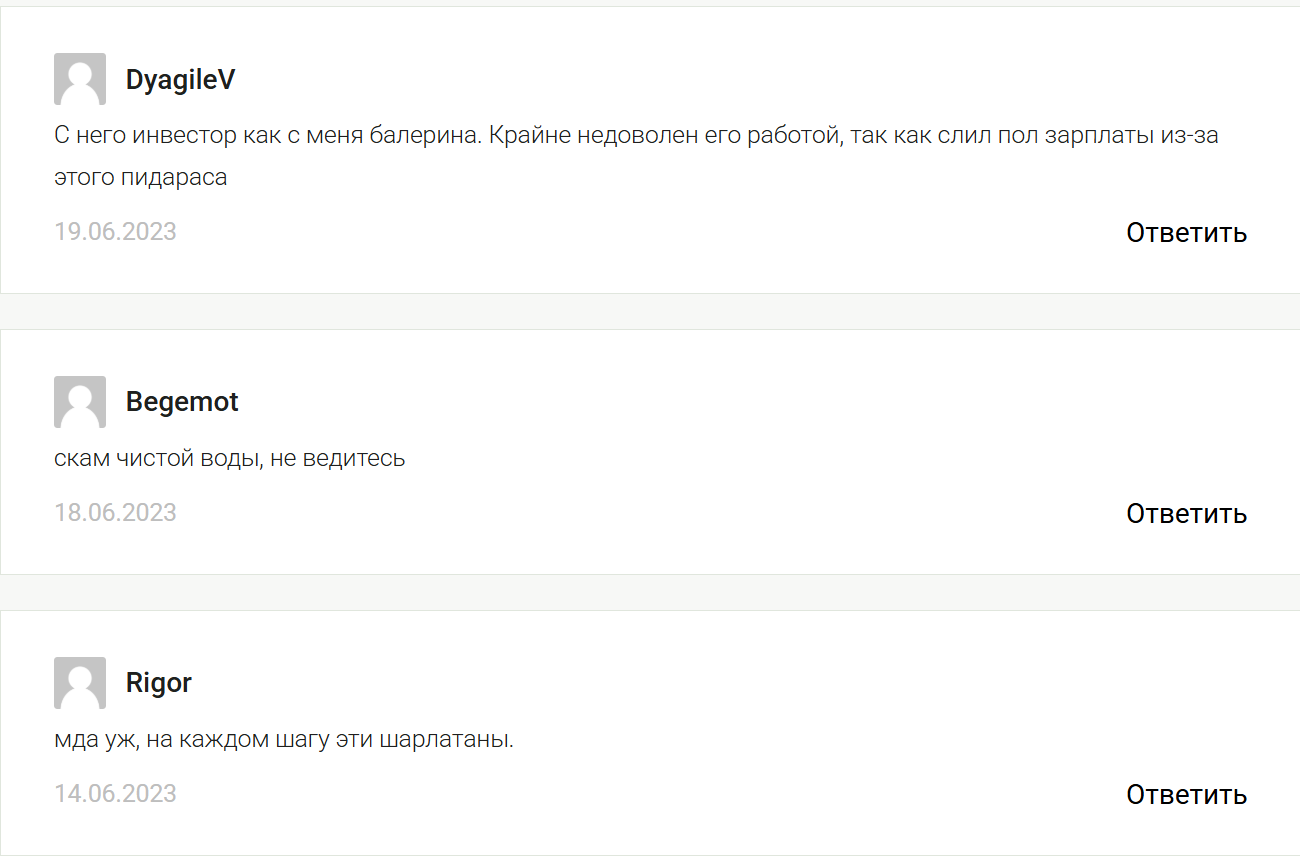Open the Begemot username
Screen dimensions: 1300x856
[x=182, y=402]
